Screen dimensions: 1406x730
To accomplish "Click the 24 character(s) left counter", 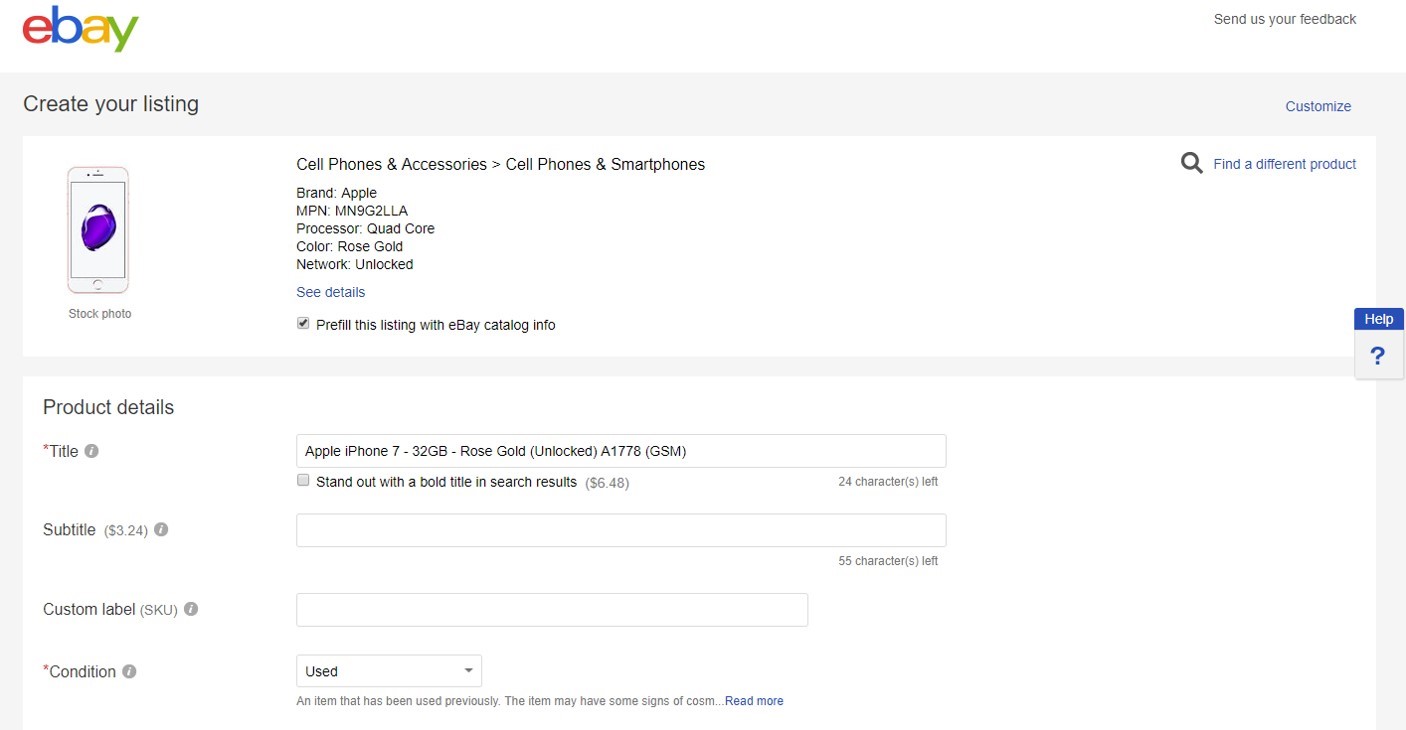I will pos(888,482).
